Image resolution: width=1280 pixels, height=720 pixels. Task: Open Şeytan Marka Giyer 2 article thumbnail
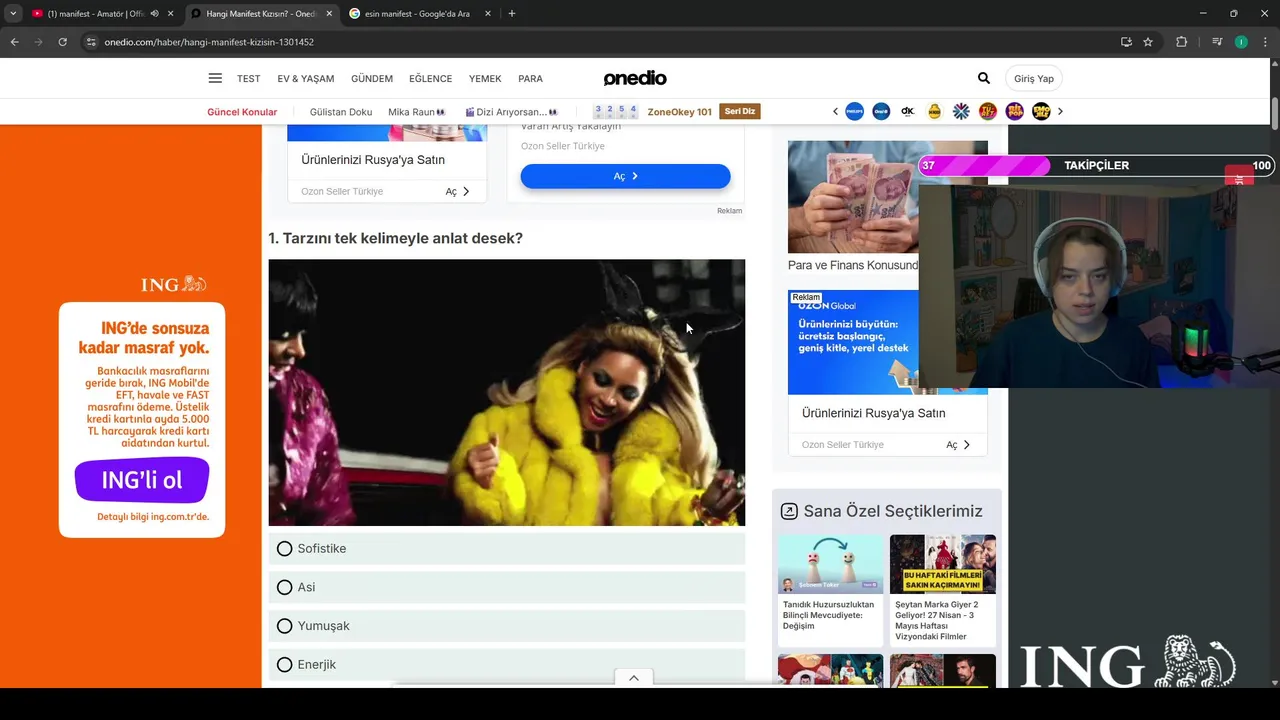click(943, 564)
